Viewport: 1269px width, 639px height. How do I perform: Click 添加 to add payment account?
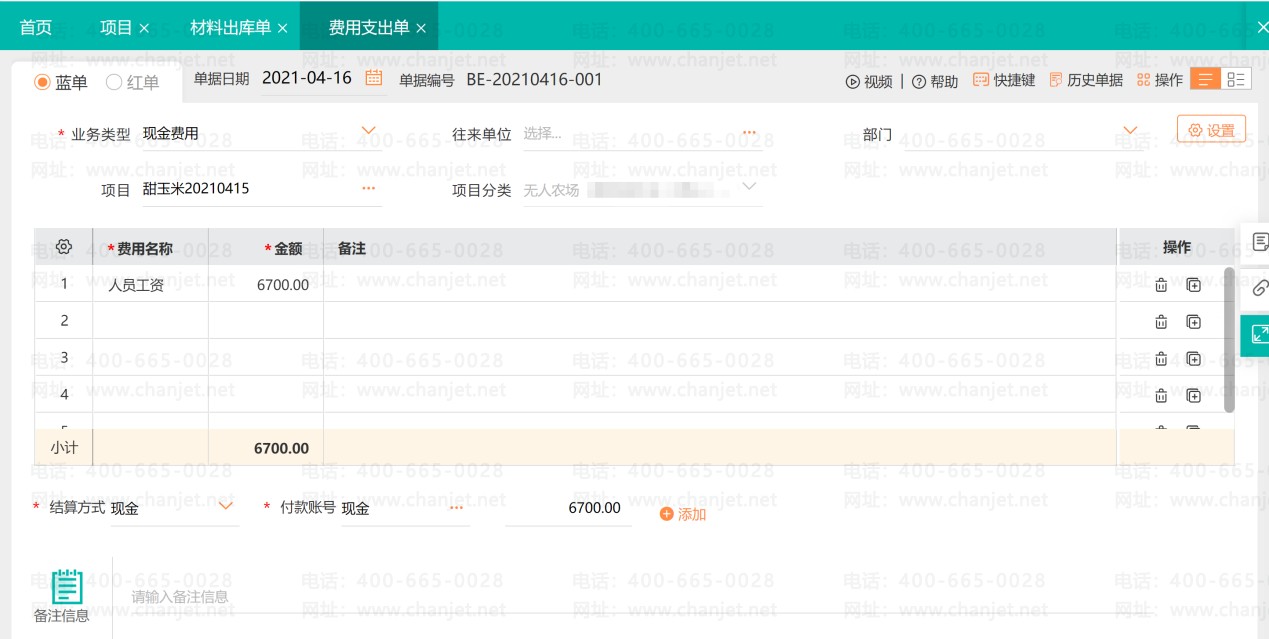[683, 514]
